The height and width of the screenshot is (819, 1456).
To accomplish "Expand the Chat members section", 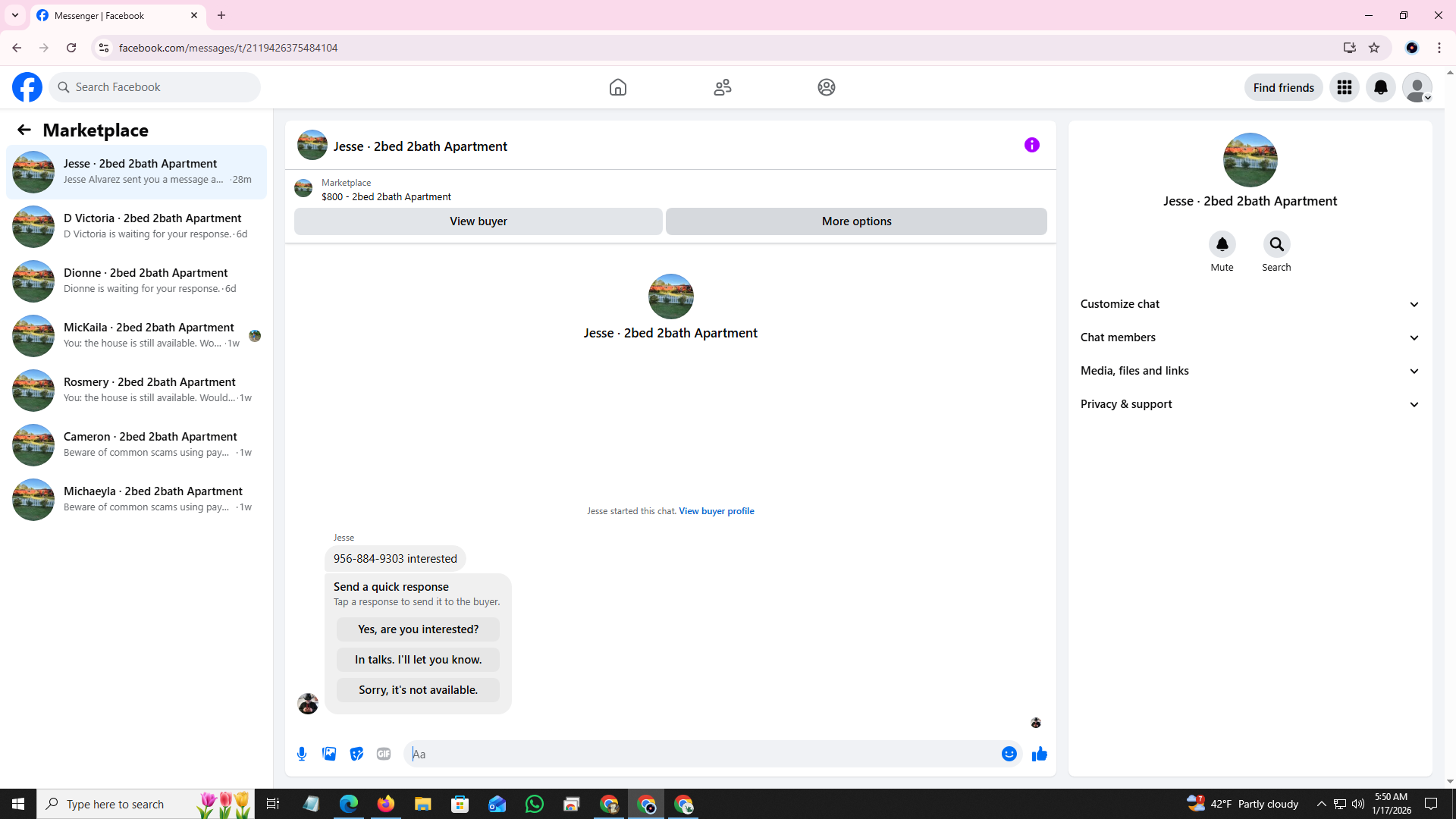I will click(x=1250, y=337).
